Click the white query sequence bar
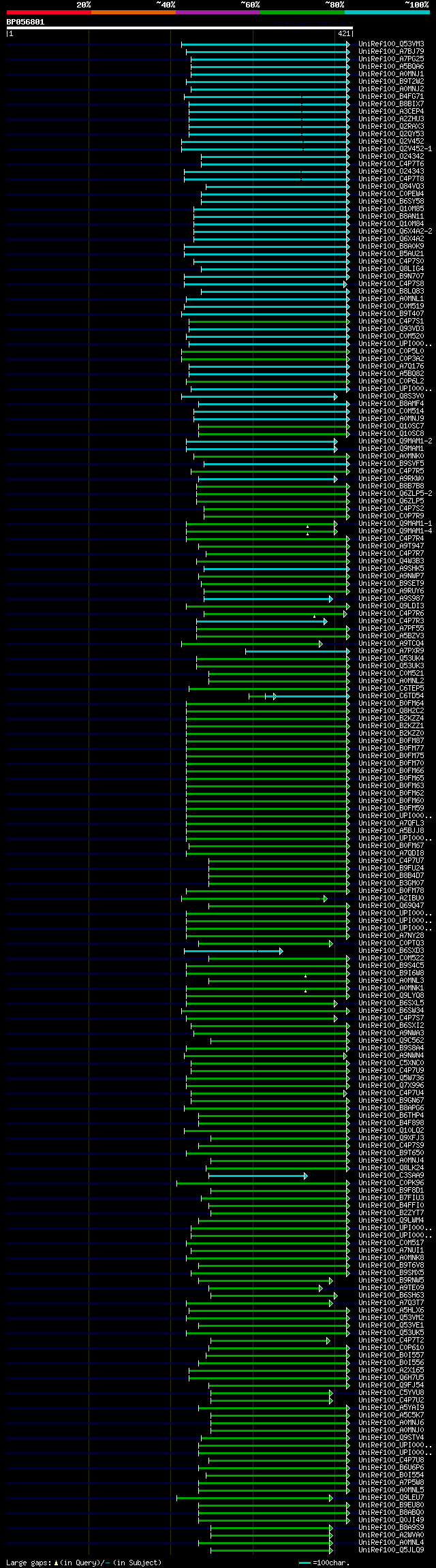 pyautogui.click(x=180, y=28)
